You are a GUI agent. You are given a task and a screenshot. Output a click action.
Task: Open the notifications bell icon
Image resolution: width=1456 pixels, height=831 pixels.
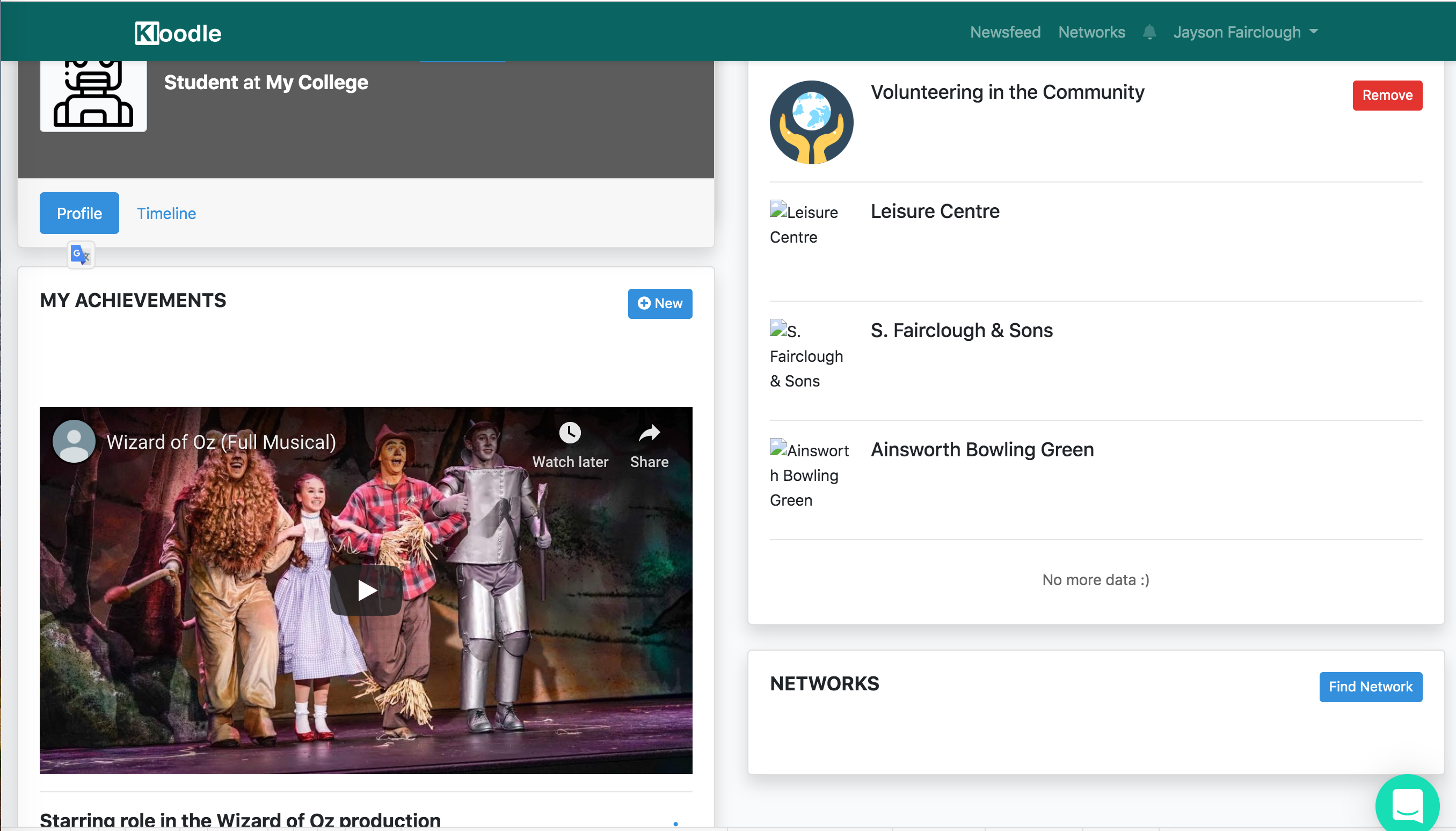click(x=1149, y=32)
